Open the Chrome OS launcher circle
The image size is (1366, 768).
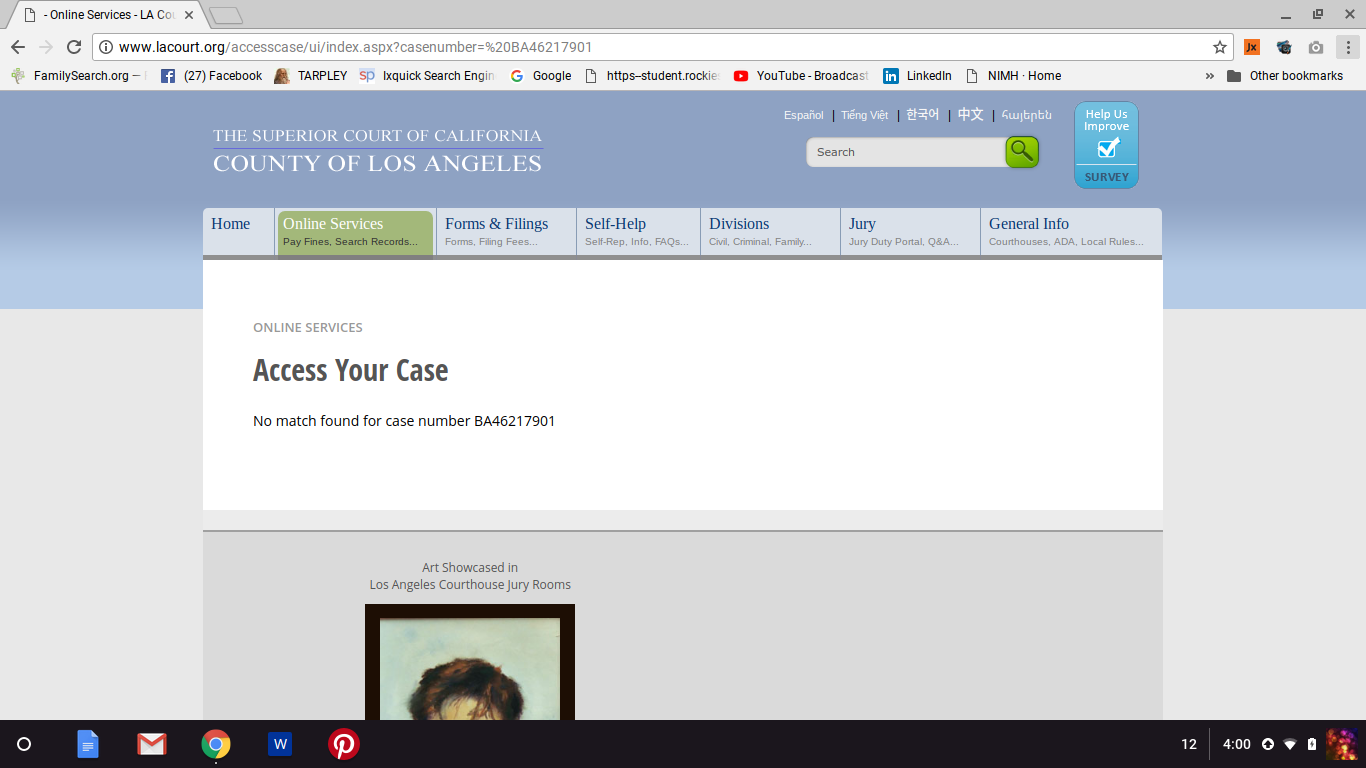pos(24,744)
